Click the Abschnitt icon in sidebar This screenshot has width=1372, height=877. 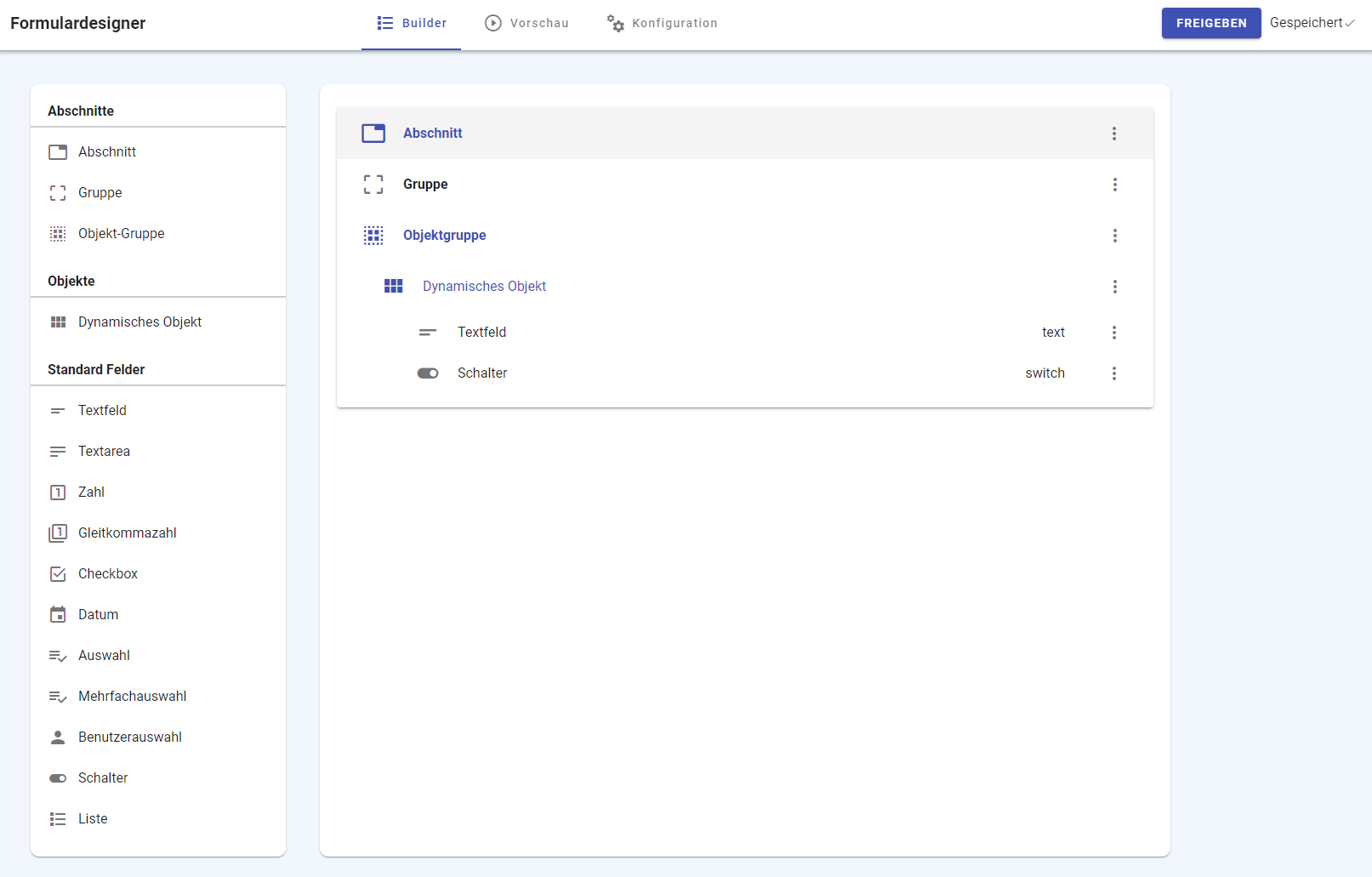click(x=58, y=152)
